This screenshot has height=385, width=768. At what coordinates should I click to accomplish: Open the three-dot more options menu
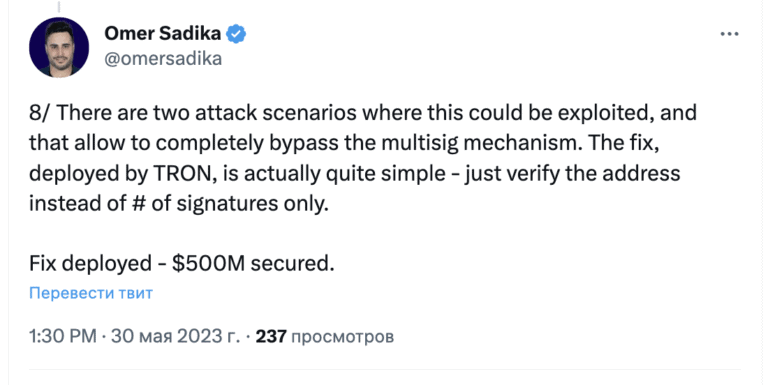click(x=729, y=34)
